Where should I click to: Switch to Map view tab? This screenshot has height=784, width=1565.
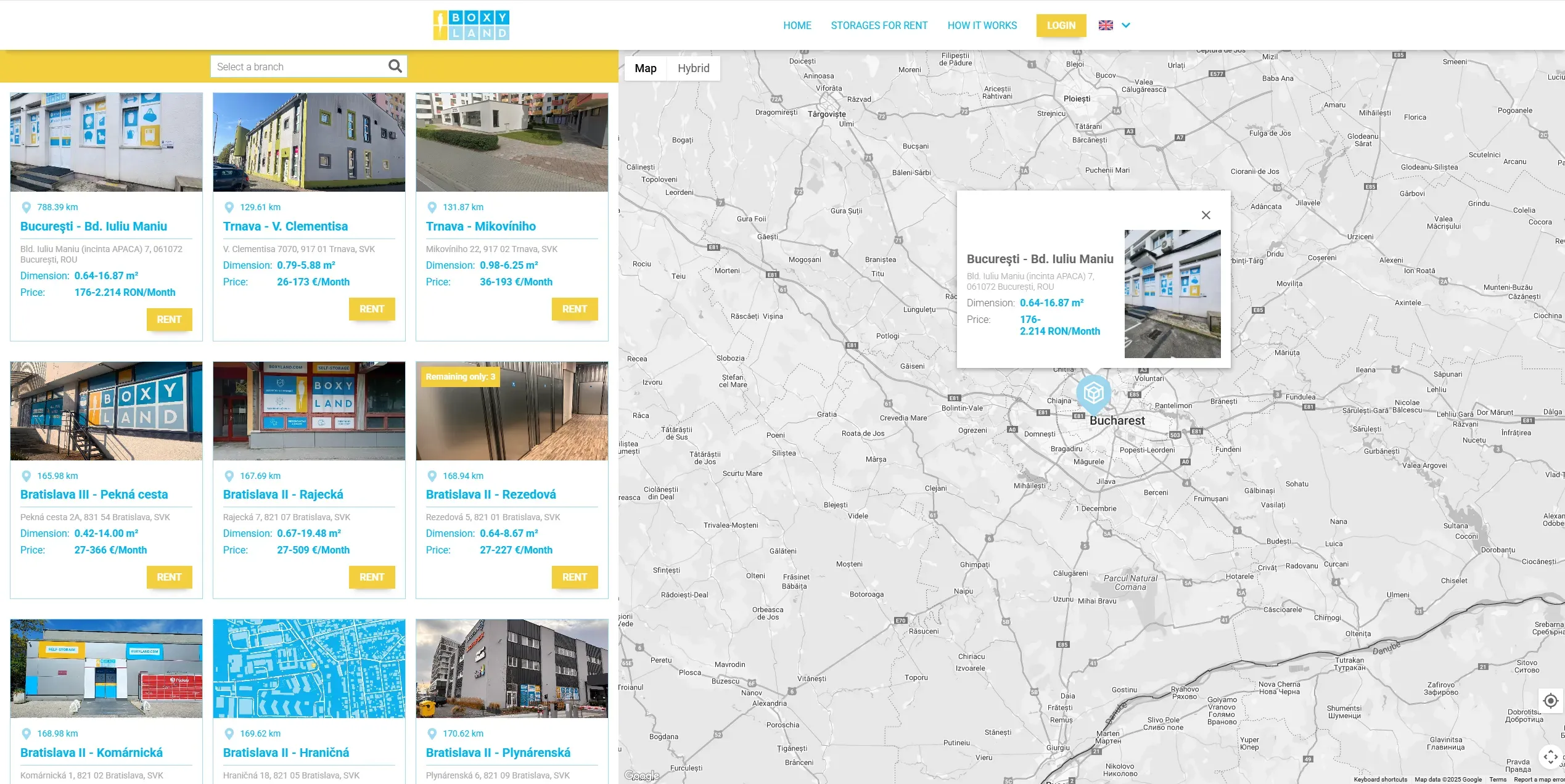pos(646,68)
